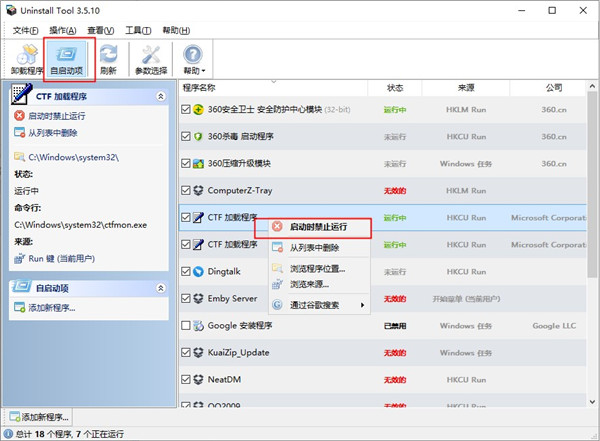Screen dimensions: 600x441
Task: Sort list by 状态 column header
Action: click(394, 87)
